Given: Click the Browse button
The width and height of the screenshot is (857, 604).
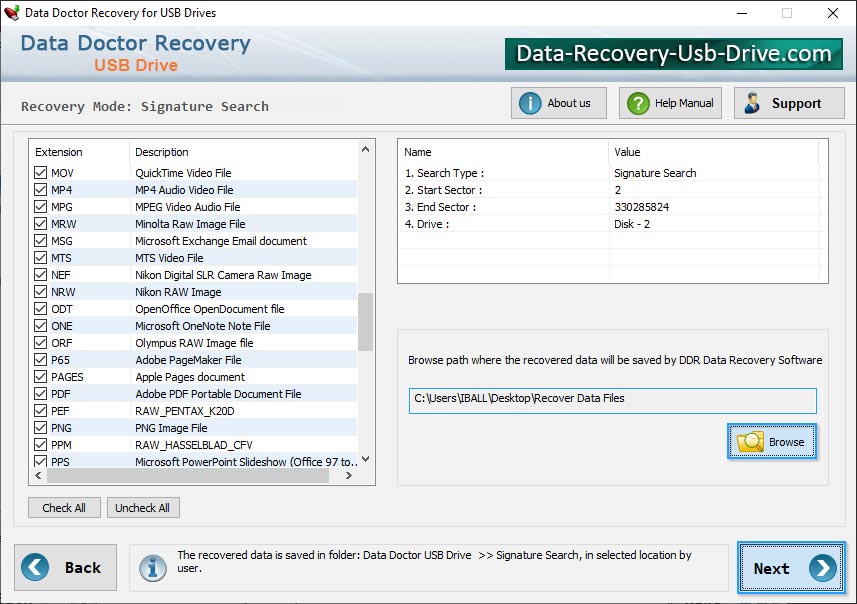Looking at the screenshot, I should (772, 442).
